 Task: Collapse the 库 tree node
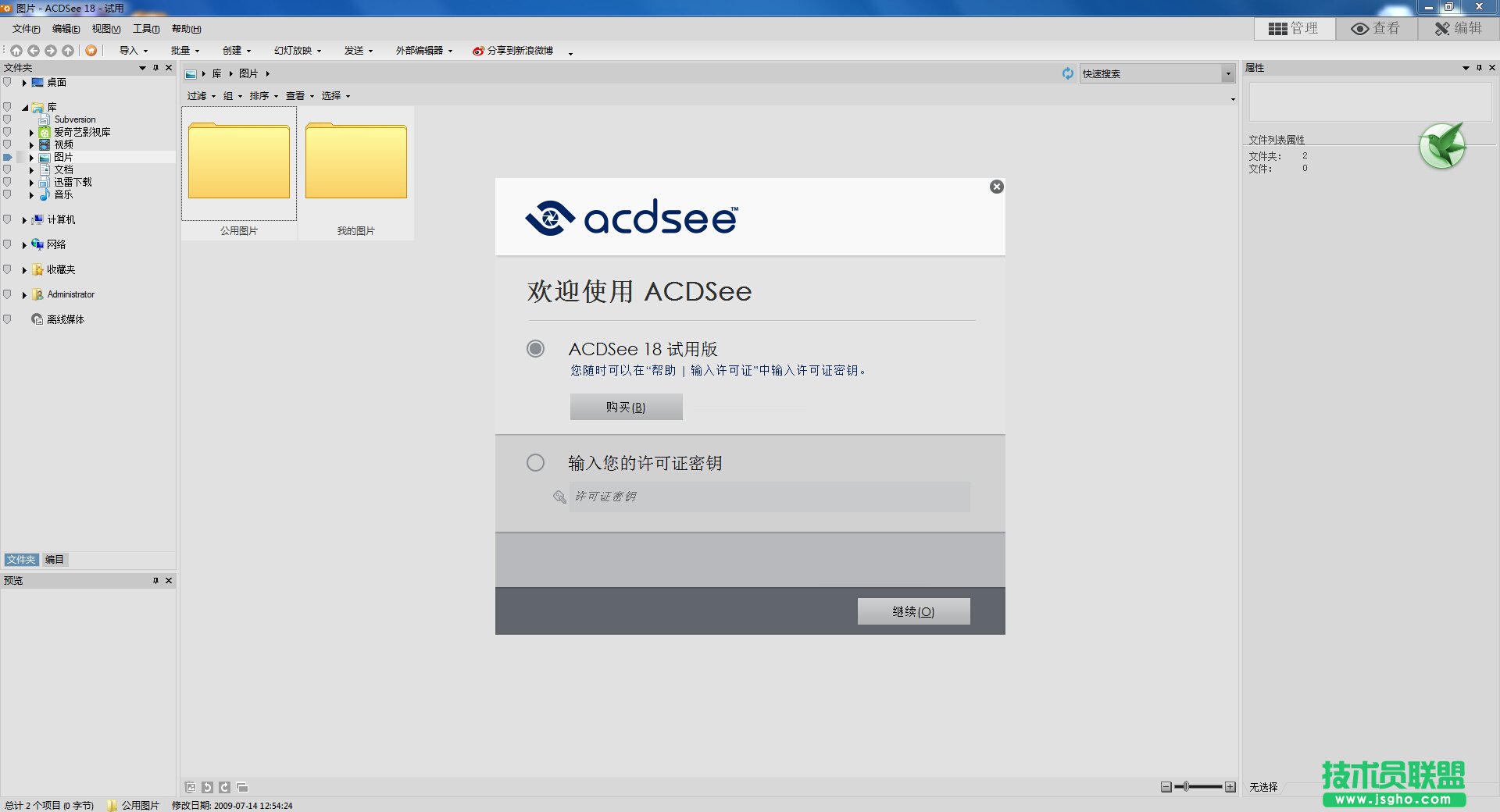click(x=25, y=108)
